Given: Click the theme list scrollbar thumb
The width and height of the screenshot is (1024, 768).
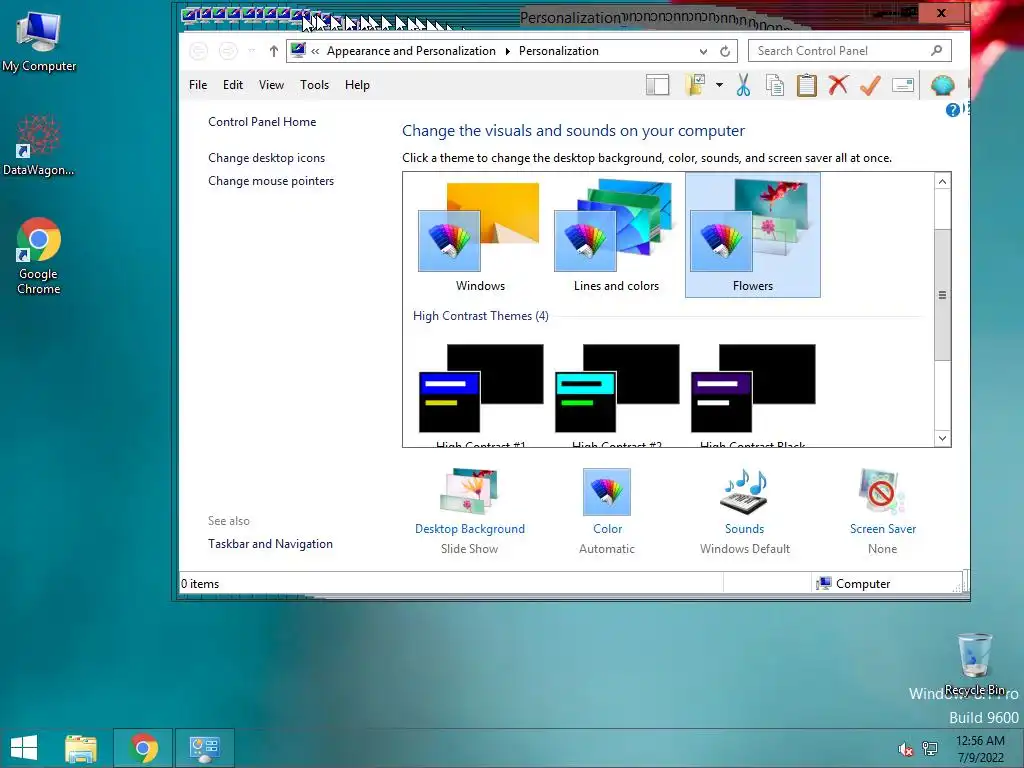Looking at the screenshot, I should [942, 295].
